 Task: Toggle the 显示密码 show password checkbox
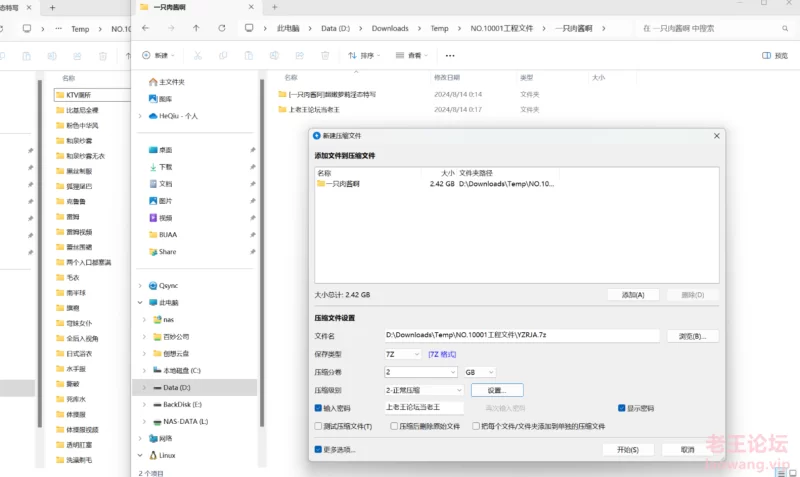coord(621,408)
